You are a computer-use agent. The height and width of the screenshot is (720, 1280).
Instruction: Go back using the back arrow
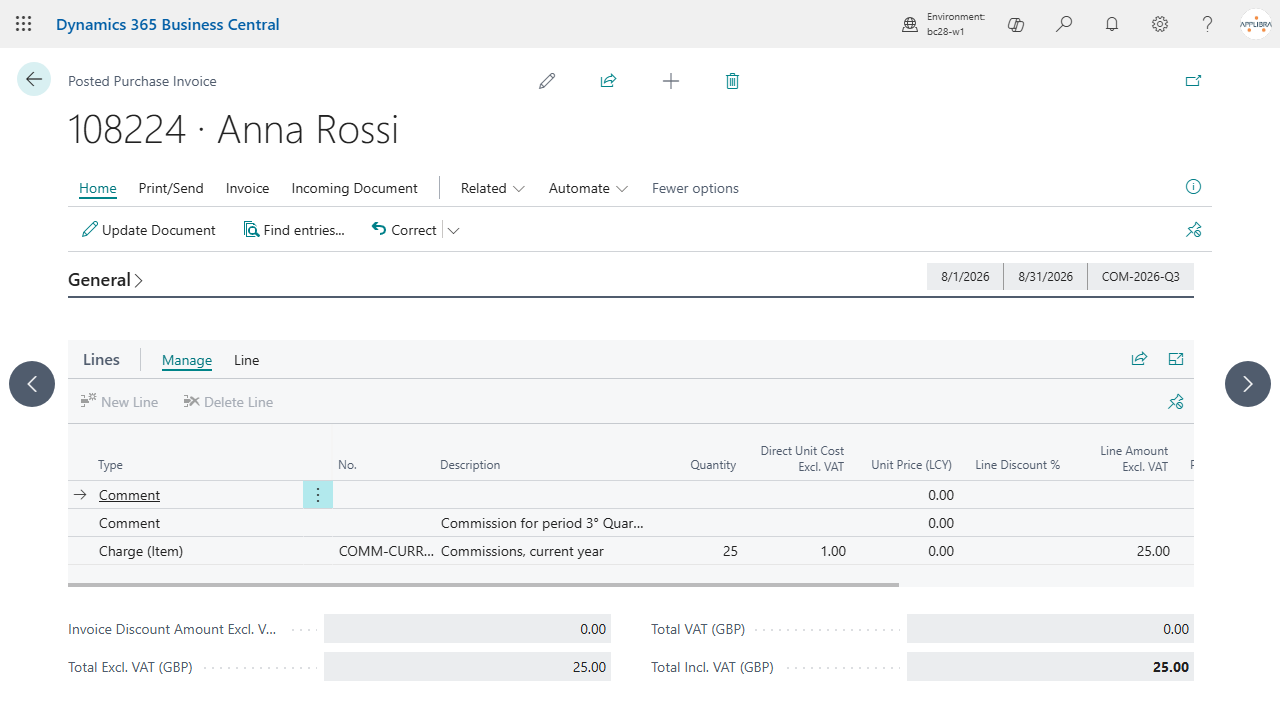coord(34,79)
